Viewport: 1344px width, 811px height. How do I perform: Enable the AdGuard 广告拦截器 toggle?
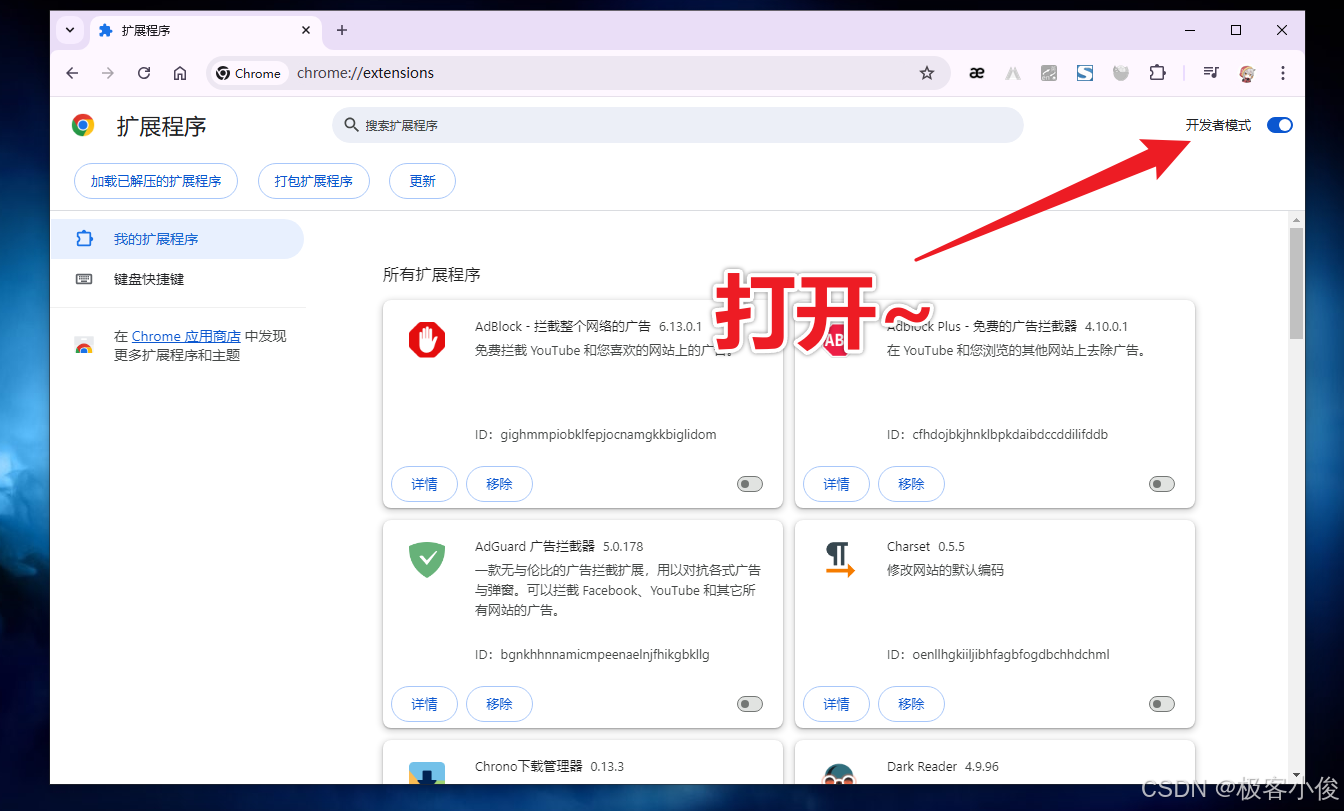tap(750, 704)
